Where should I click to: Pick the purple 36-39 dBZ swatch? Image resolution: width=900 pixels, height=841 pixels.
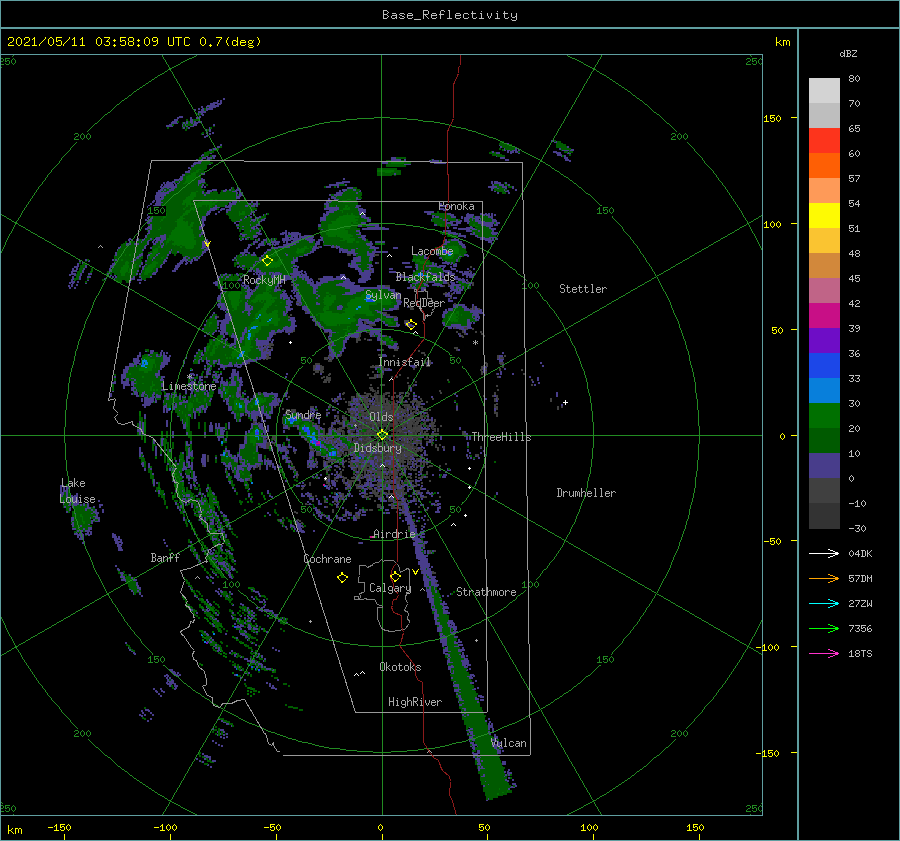click(x=824, y=341)
